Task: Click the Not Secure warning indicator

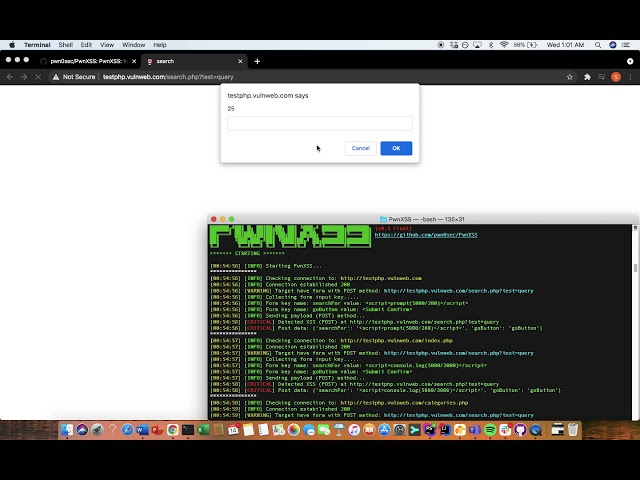Action: [x=74, y=77]
